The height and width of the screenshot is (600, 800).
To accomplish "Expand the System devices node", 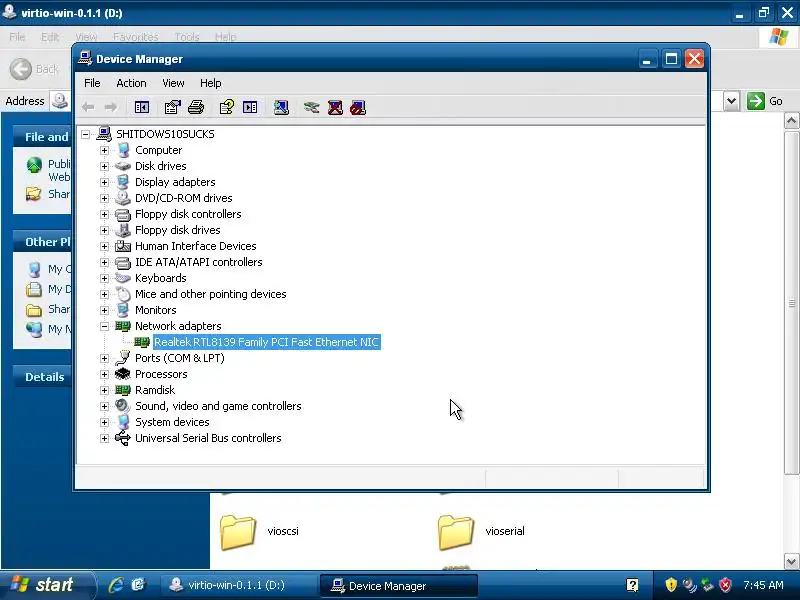I will [x=104, y=422].
